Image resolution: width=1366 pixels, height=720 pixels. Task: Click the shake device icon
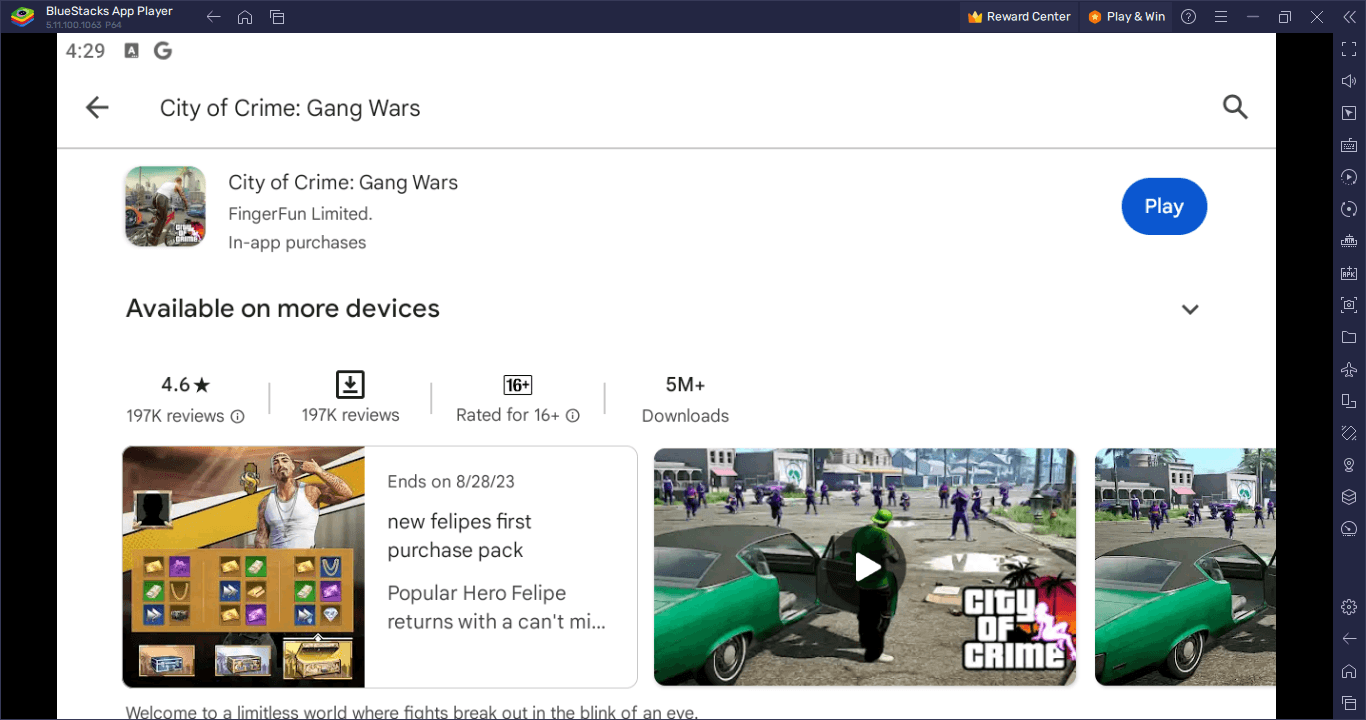tap(1349, 433)
